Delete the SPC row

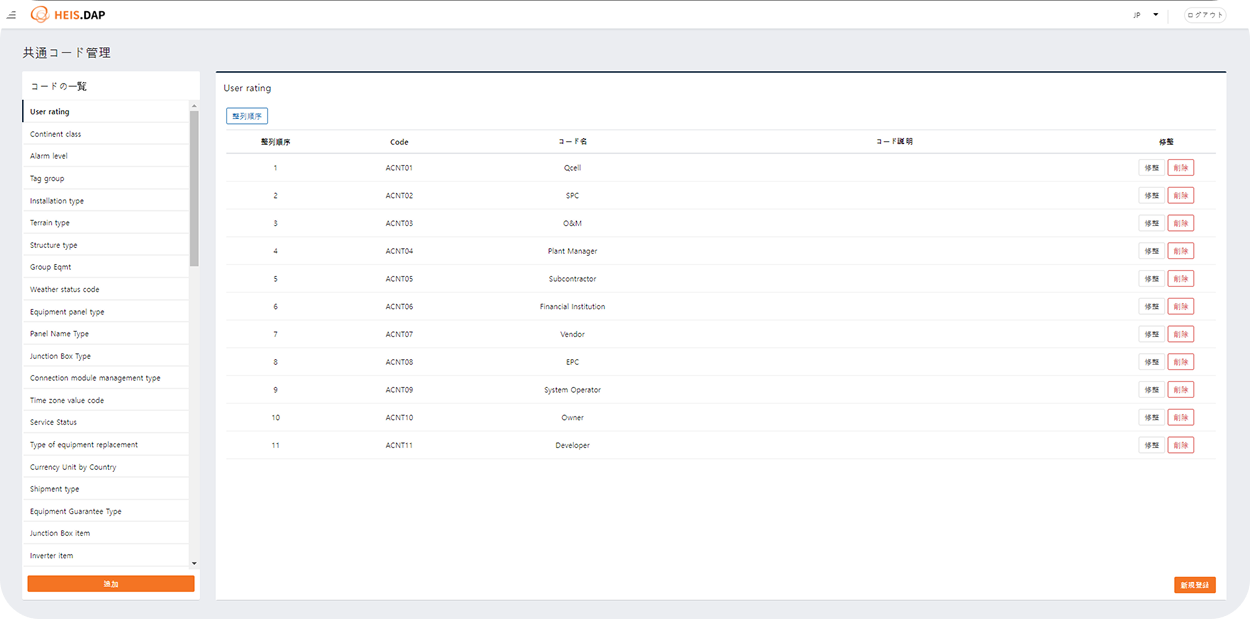(1180, 196)
